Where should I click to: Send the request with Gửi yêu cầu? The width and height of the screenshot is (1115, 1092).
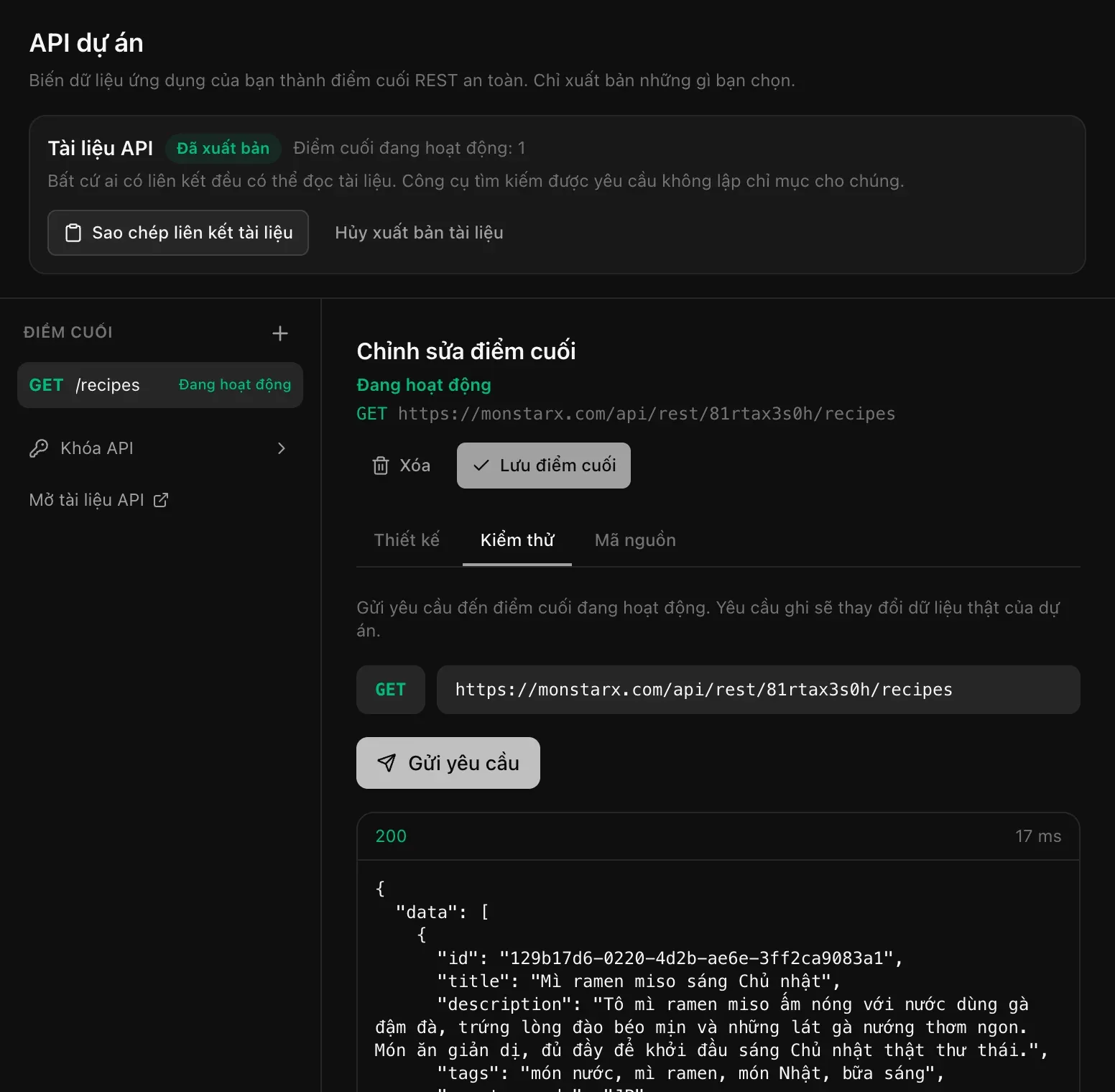coord(448,763)
